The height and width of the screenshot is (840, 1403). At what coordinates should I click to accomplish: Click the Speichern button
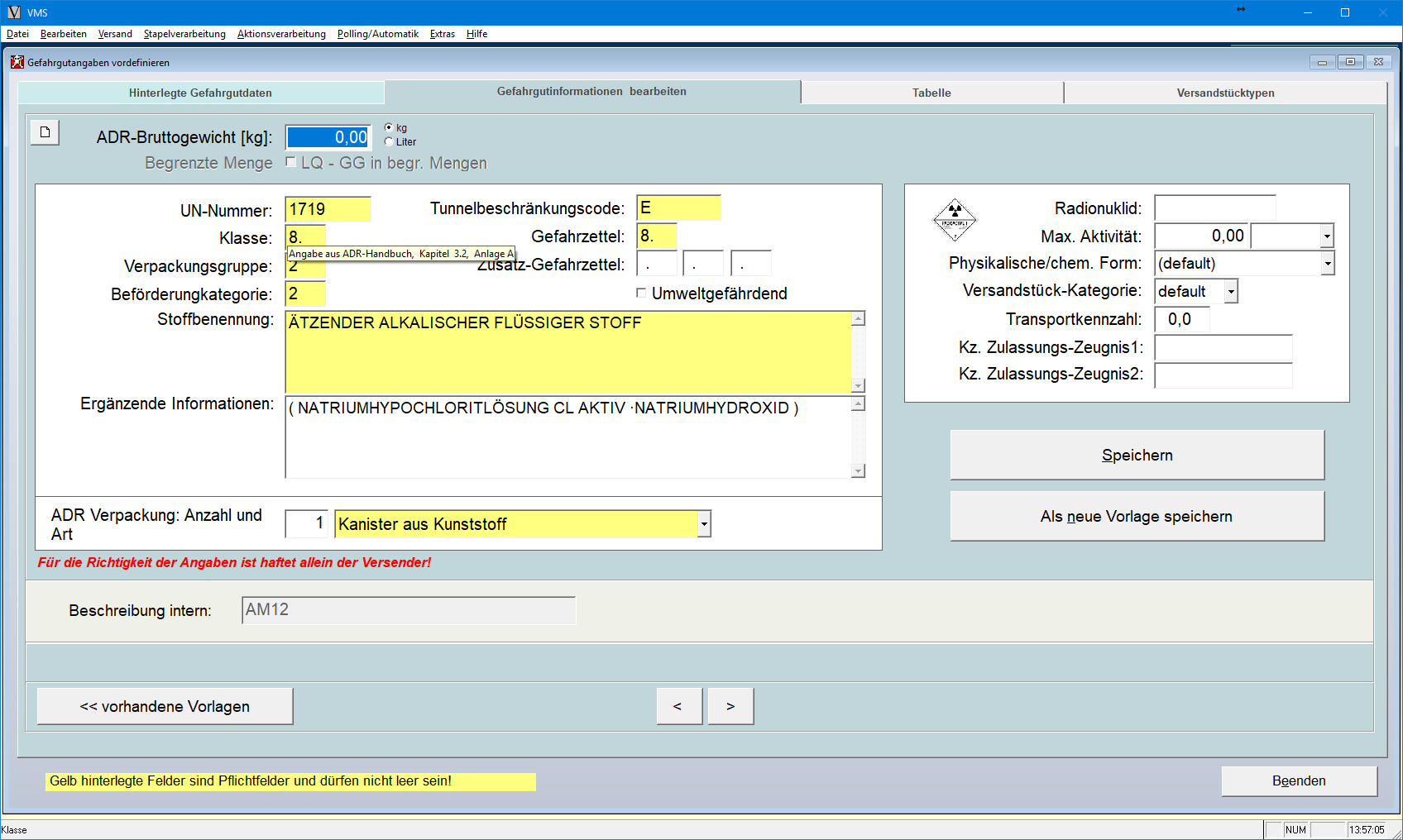pos(1137,456)
